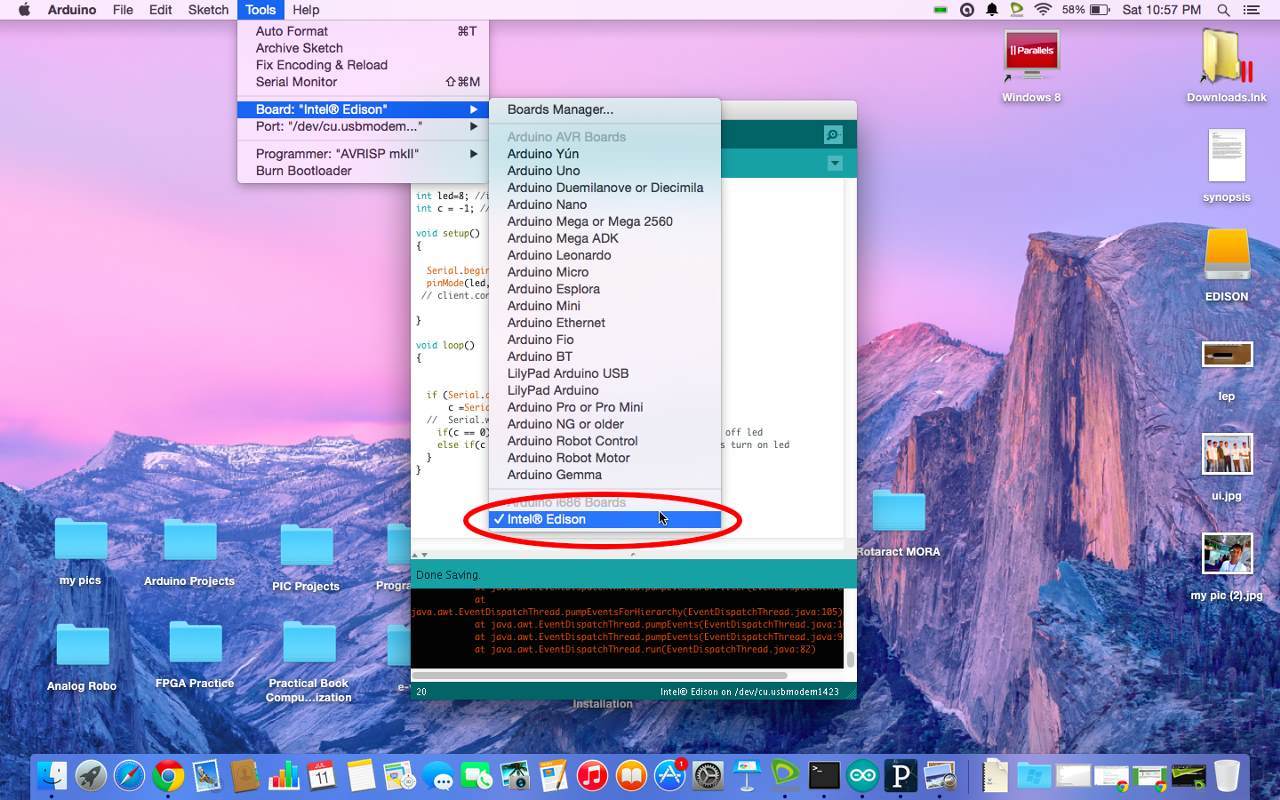Viewport: 1280px width, 800px height.
Task: Click the console vertical scrollbar in Arduino window
Action: click(x=850, y=659)
